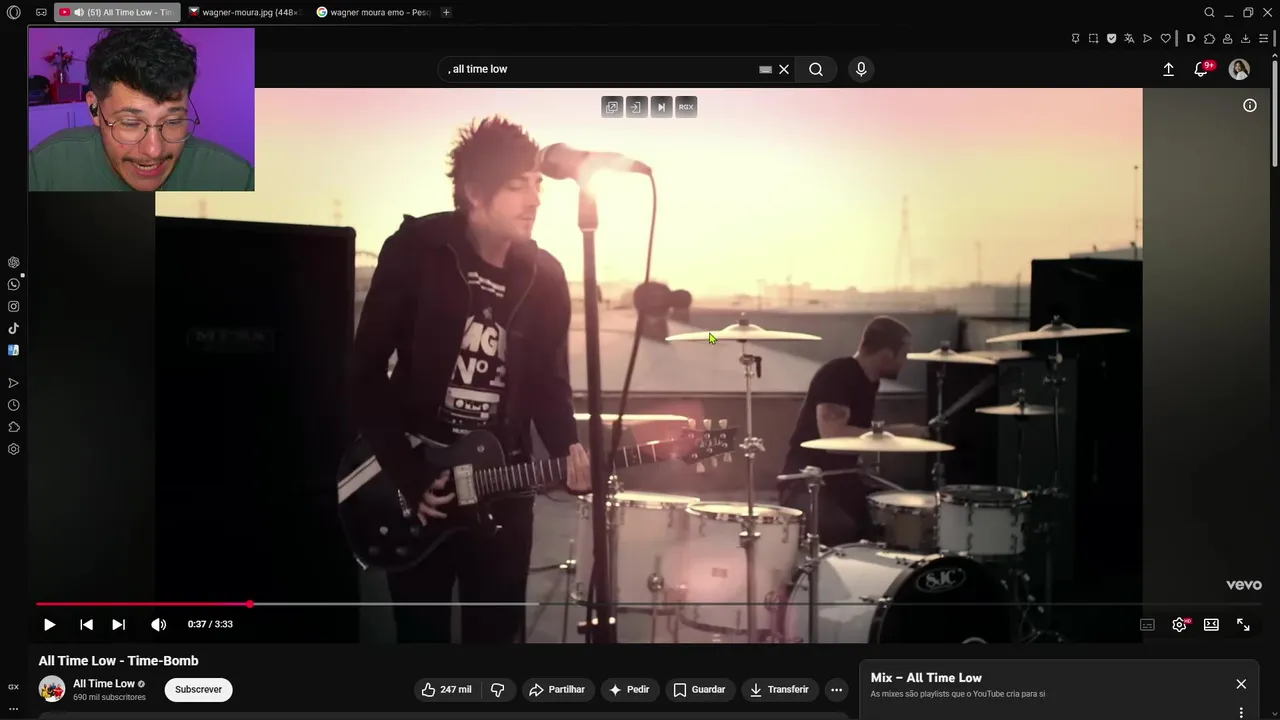Skip to the next video
1280x720 pixels.
tap(118, 624)
